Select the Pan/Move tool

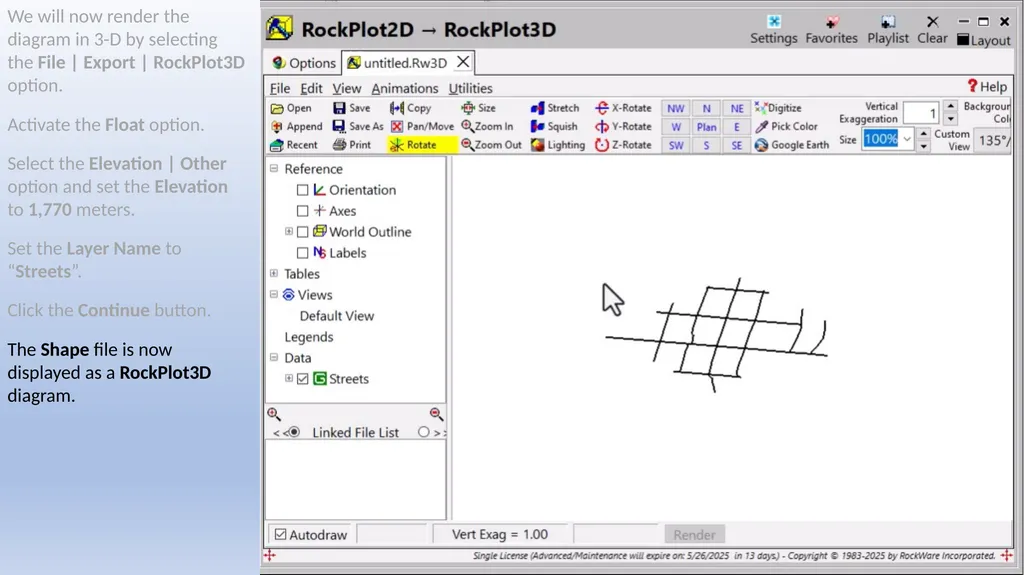click(x=422, y=126)
